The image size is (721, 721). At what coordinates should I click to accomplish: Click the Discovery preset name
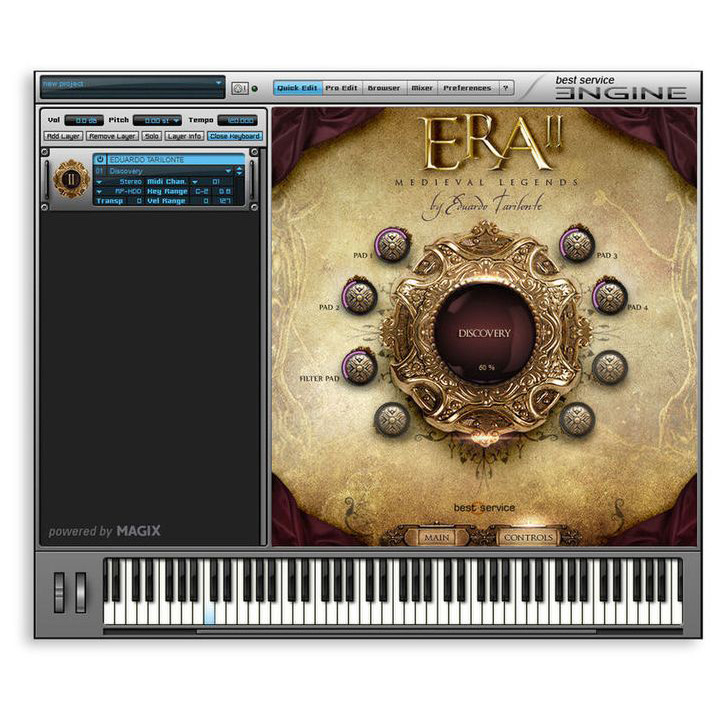pos(126,171)
